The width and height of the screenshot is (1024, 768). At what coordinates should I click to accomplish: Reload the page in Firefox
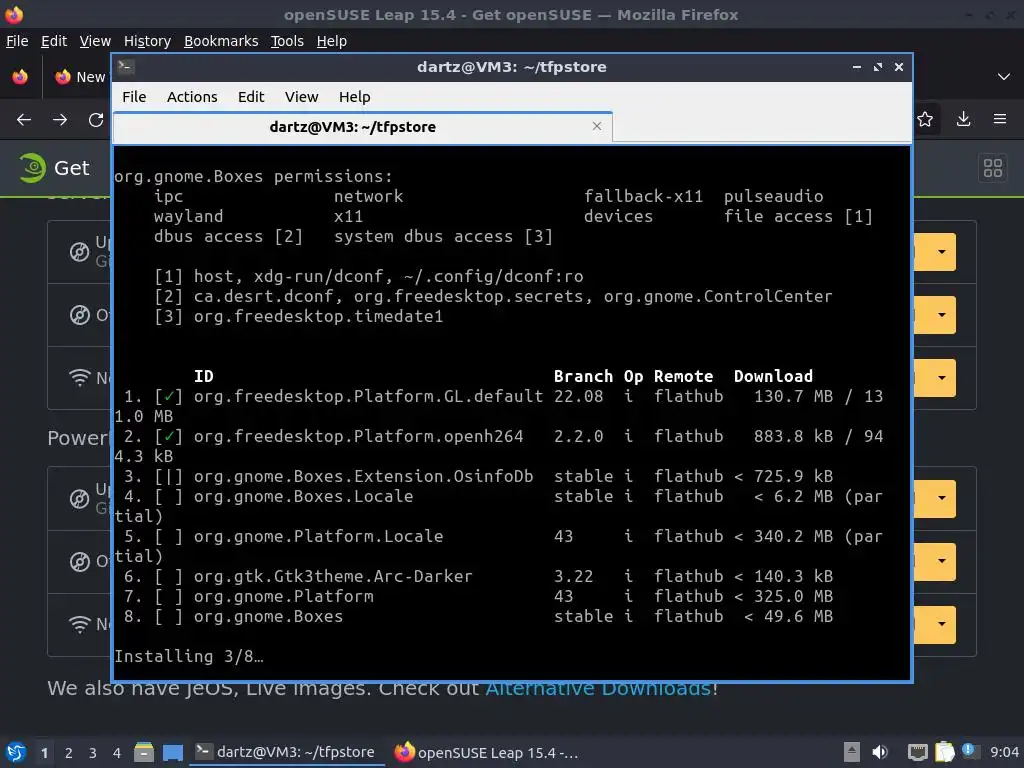click(x=96, y=120)
